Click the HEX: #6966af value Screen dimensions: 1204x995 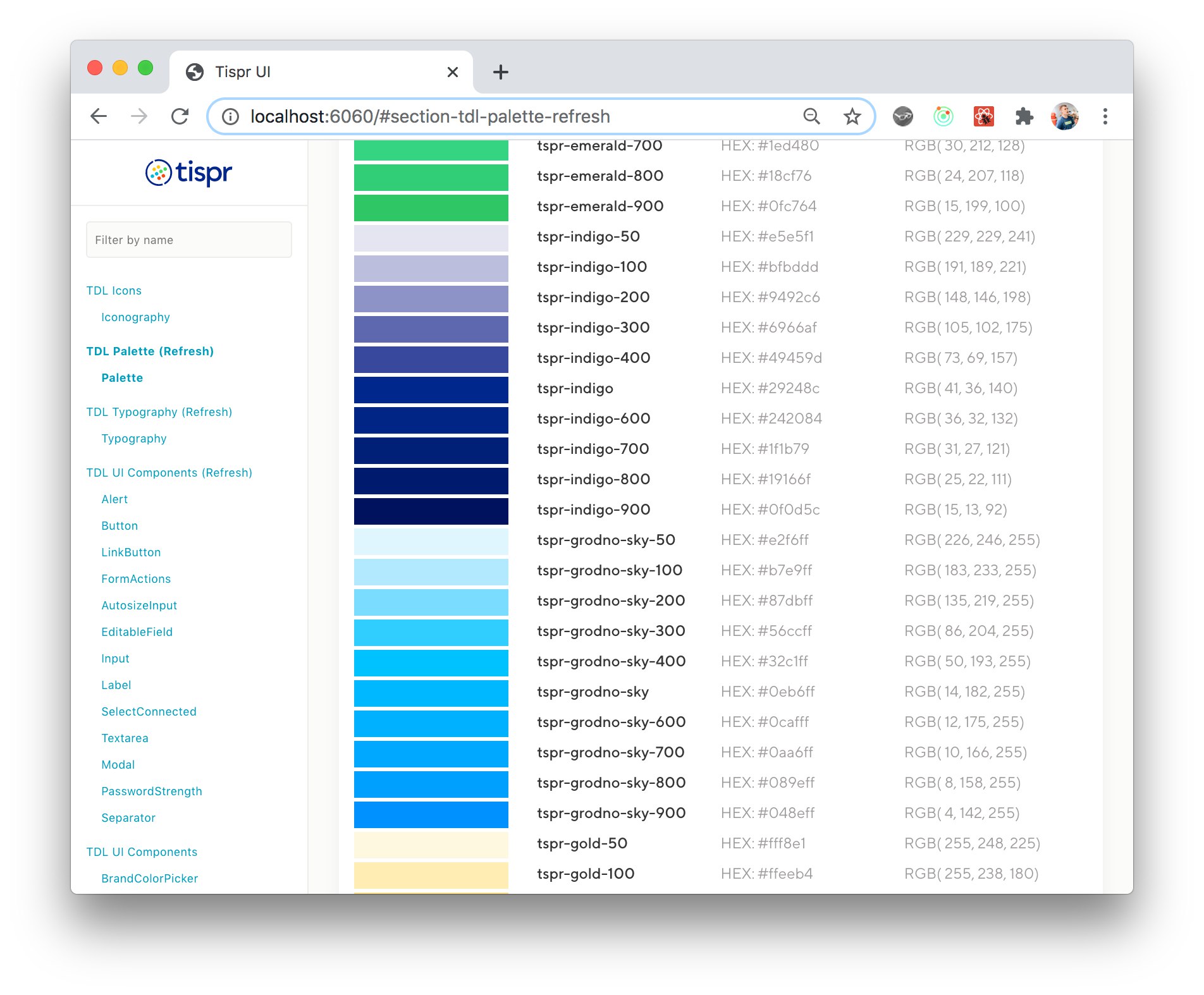click(768, 327)
